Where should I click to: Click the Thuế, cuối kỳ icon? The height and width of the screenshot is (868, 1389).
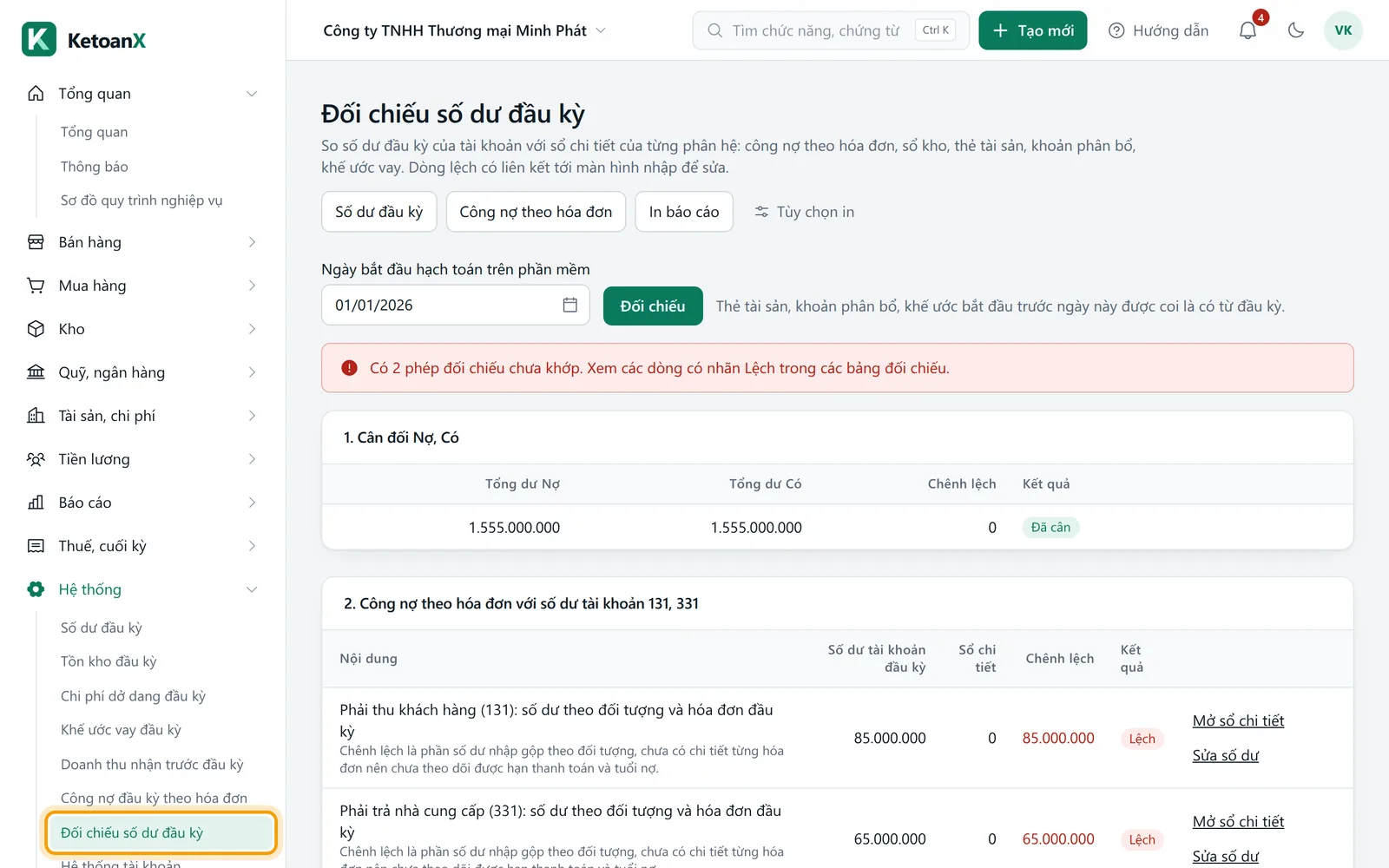tap(36, 546)
